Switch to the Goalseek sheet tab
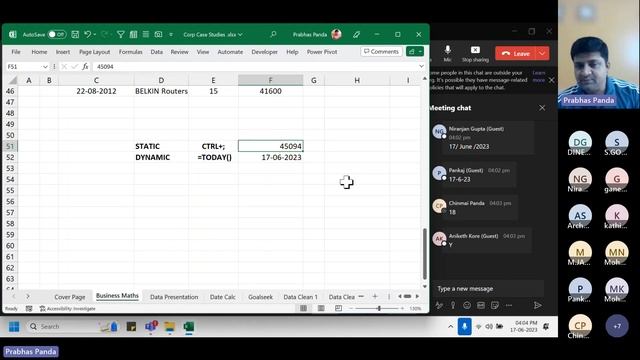Screen dimensions: 640x360 pos(260,297)
